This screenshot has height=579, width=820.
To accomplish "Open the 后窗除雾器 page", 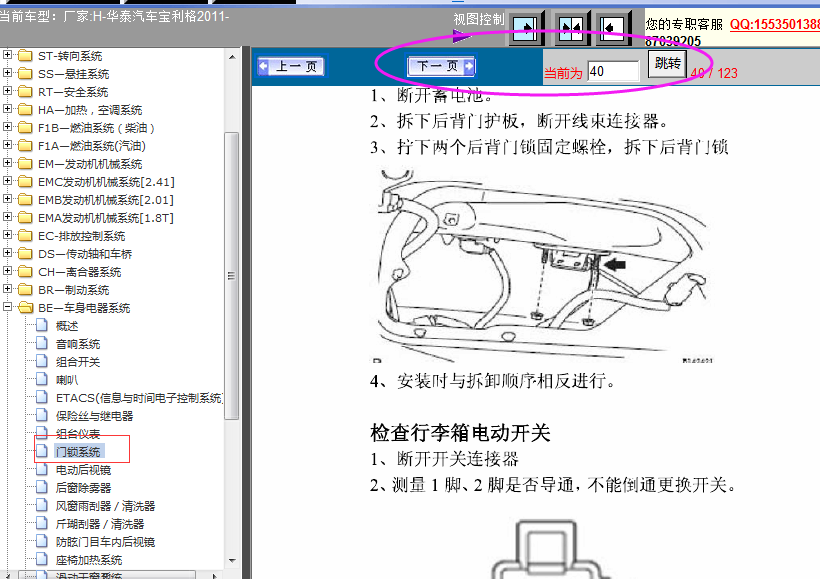I will point(84,488).
